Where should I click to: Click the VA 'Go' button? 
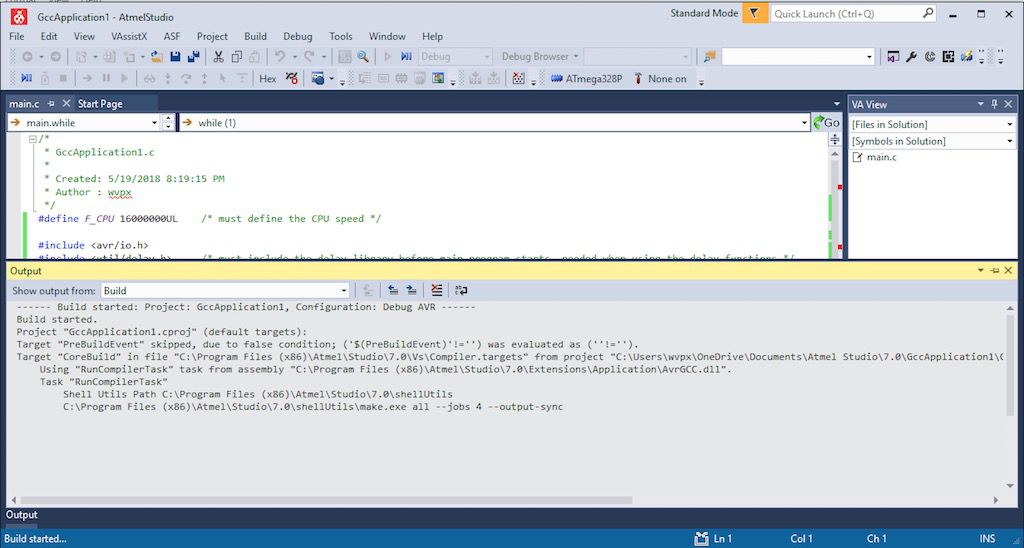826,122
